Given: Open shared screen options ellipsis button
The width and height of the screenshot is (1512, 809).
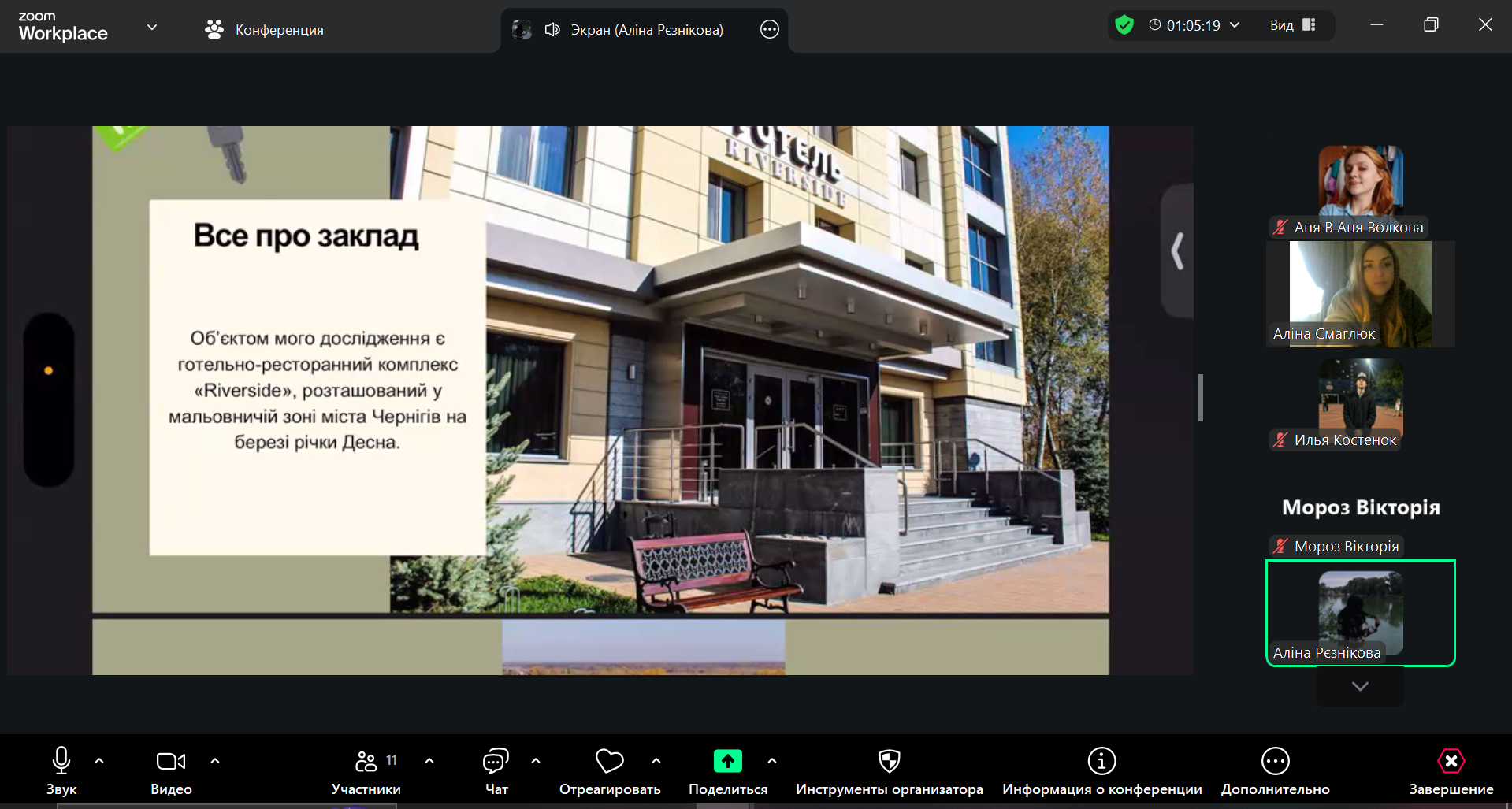Looking at the screenshot, I should [769, 30].
